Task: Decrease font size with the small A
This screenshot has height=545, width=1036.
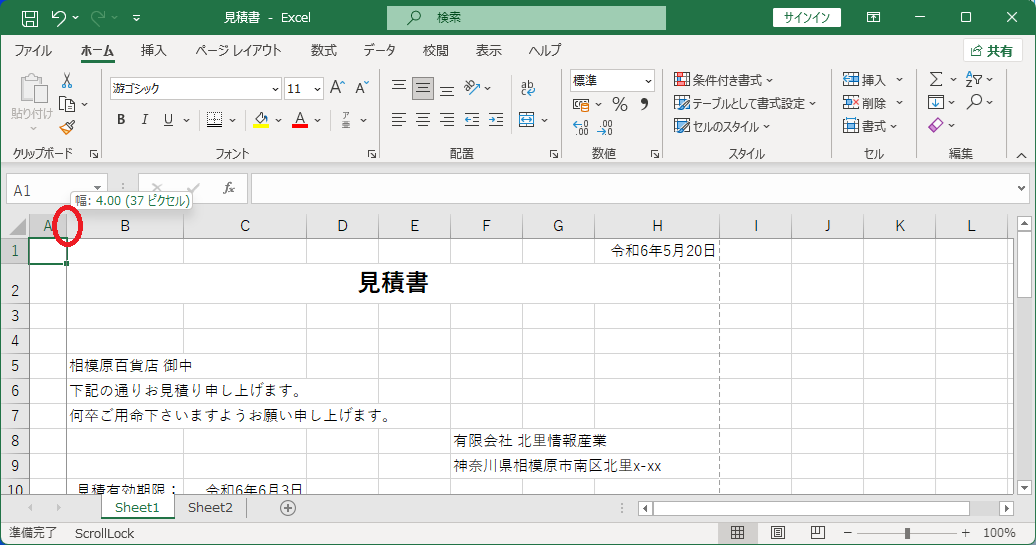Action: coord(361,88)
